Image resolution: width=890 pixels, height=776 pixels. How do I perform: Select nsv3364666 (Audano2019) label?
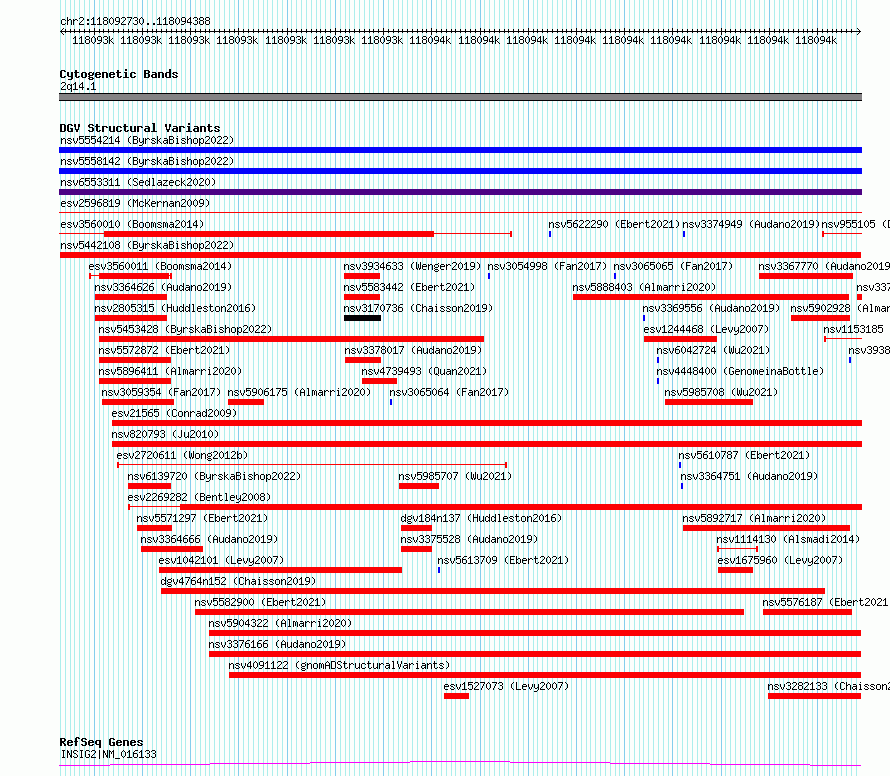[x=209, y=539]
